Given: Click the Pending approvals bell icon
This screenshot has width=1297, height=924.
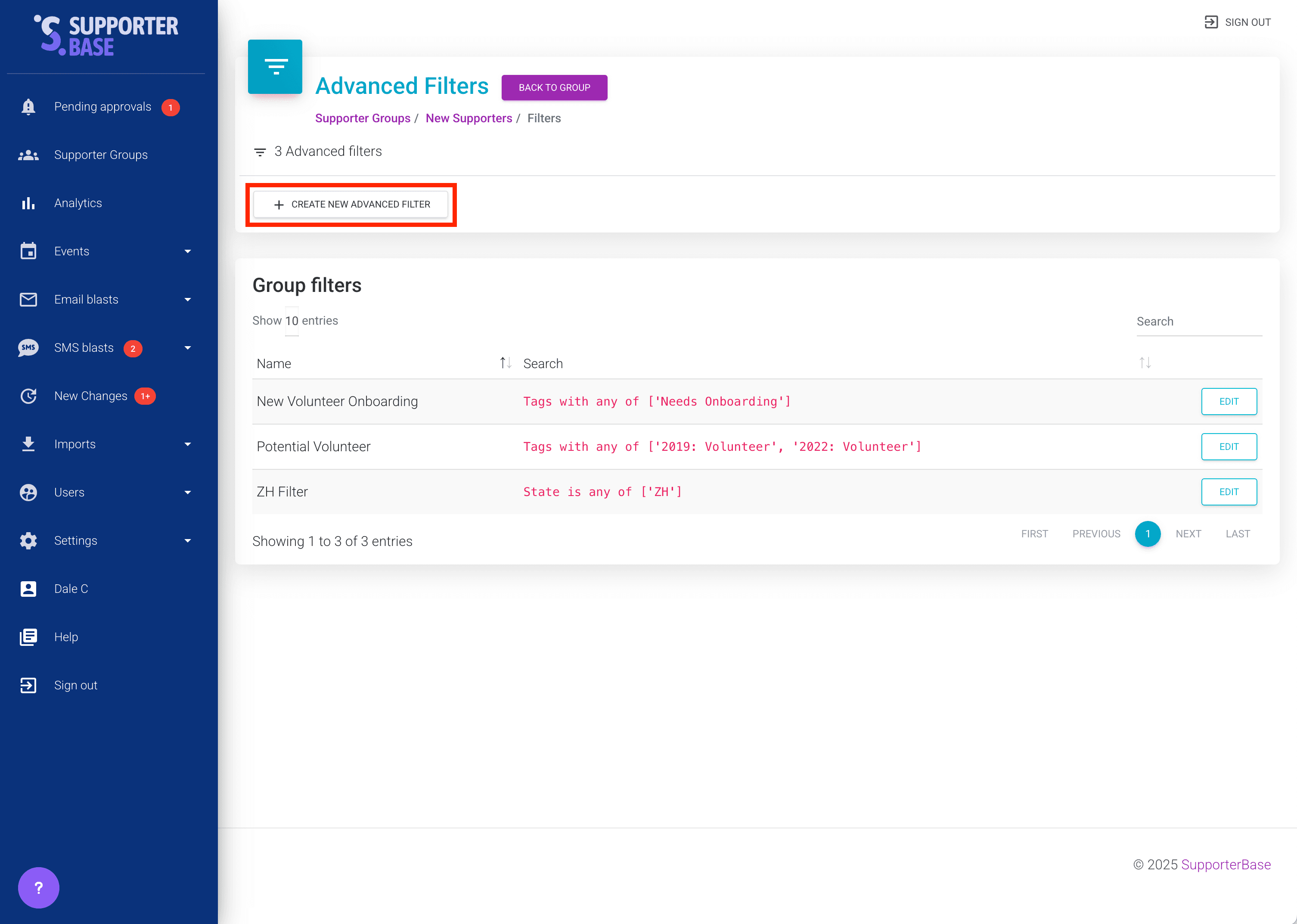Looking at the screenshot, I should pos(28,107).
